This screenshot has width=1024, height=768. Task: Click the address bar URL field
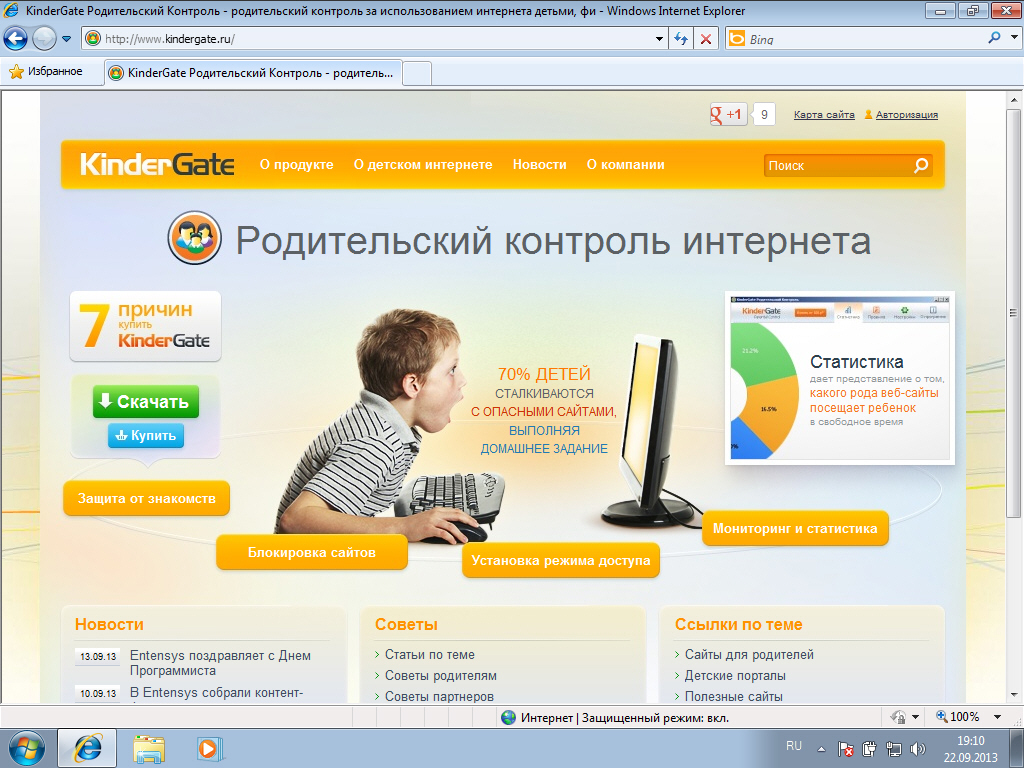pos(366,39)
